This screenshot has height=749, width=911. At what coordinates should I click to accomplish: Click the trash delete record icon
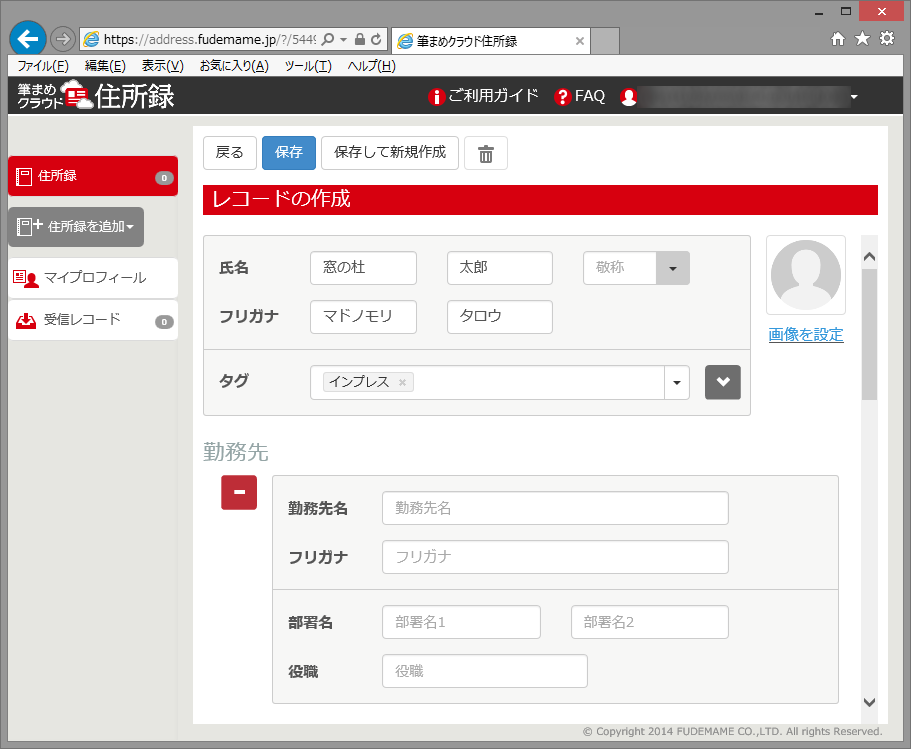(486, 153)
